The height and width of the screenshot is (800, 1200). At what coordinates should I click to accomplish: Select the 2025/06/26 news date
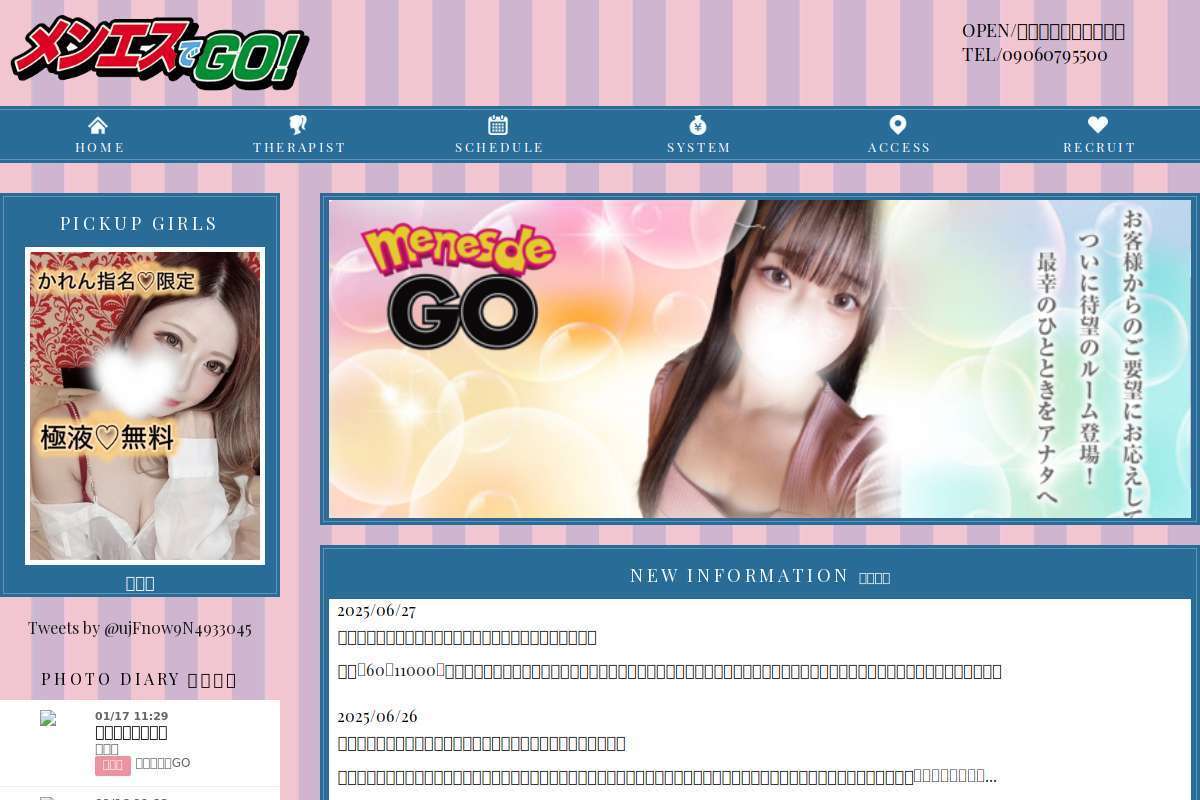pos(377,716)
